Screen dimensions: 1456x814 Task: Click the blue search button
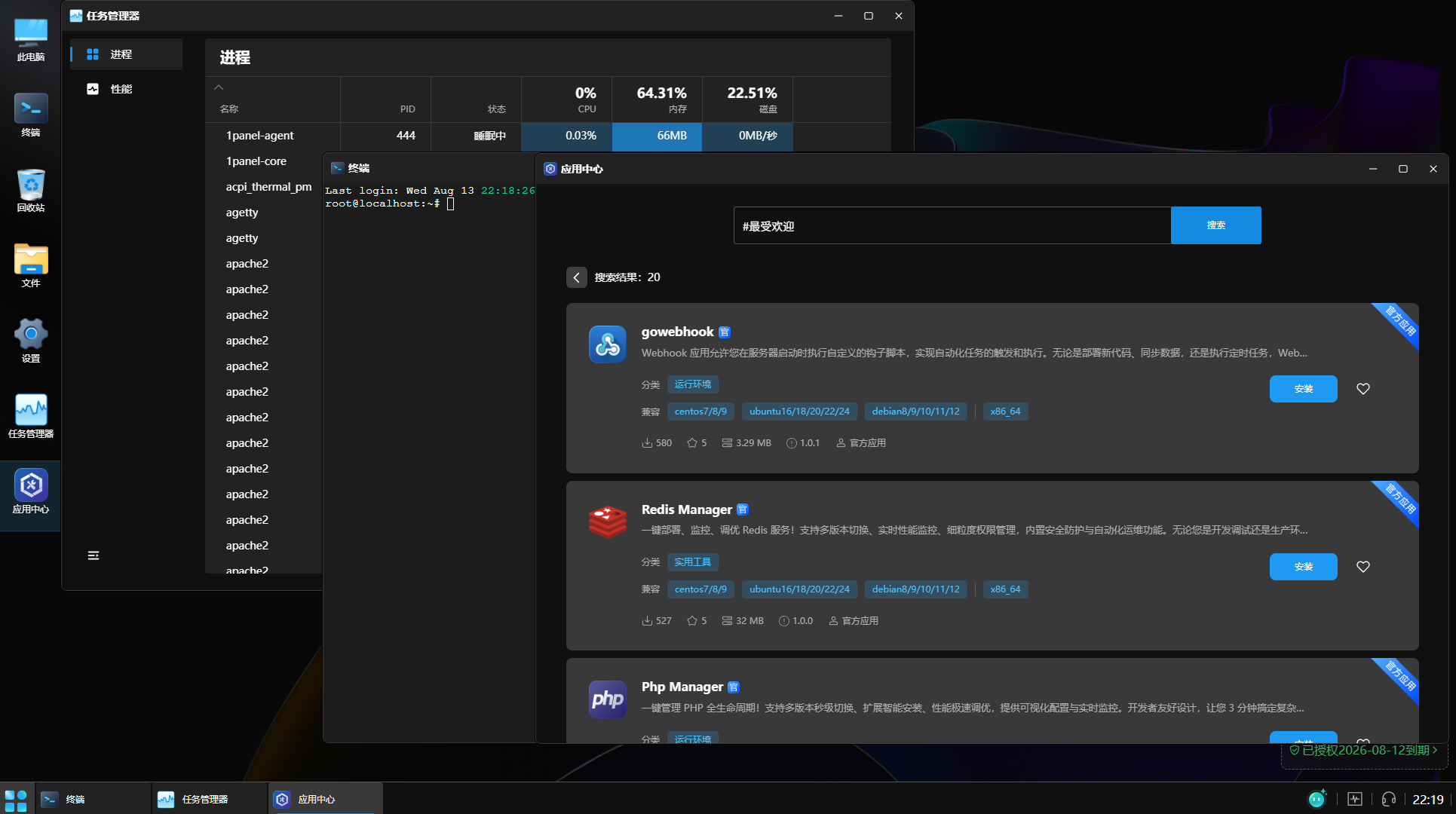[1215, 225]
